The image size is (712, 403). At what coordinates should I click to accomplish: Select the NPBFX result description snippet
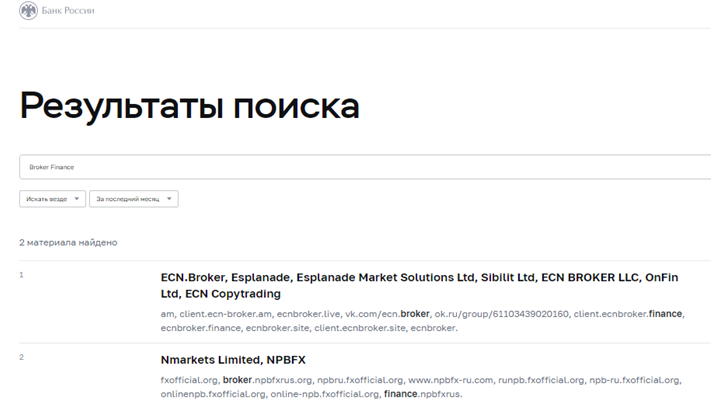click(421, 387)
